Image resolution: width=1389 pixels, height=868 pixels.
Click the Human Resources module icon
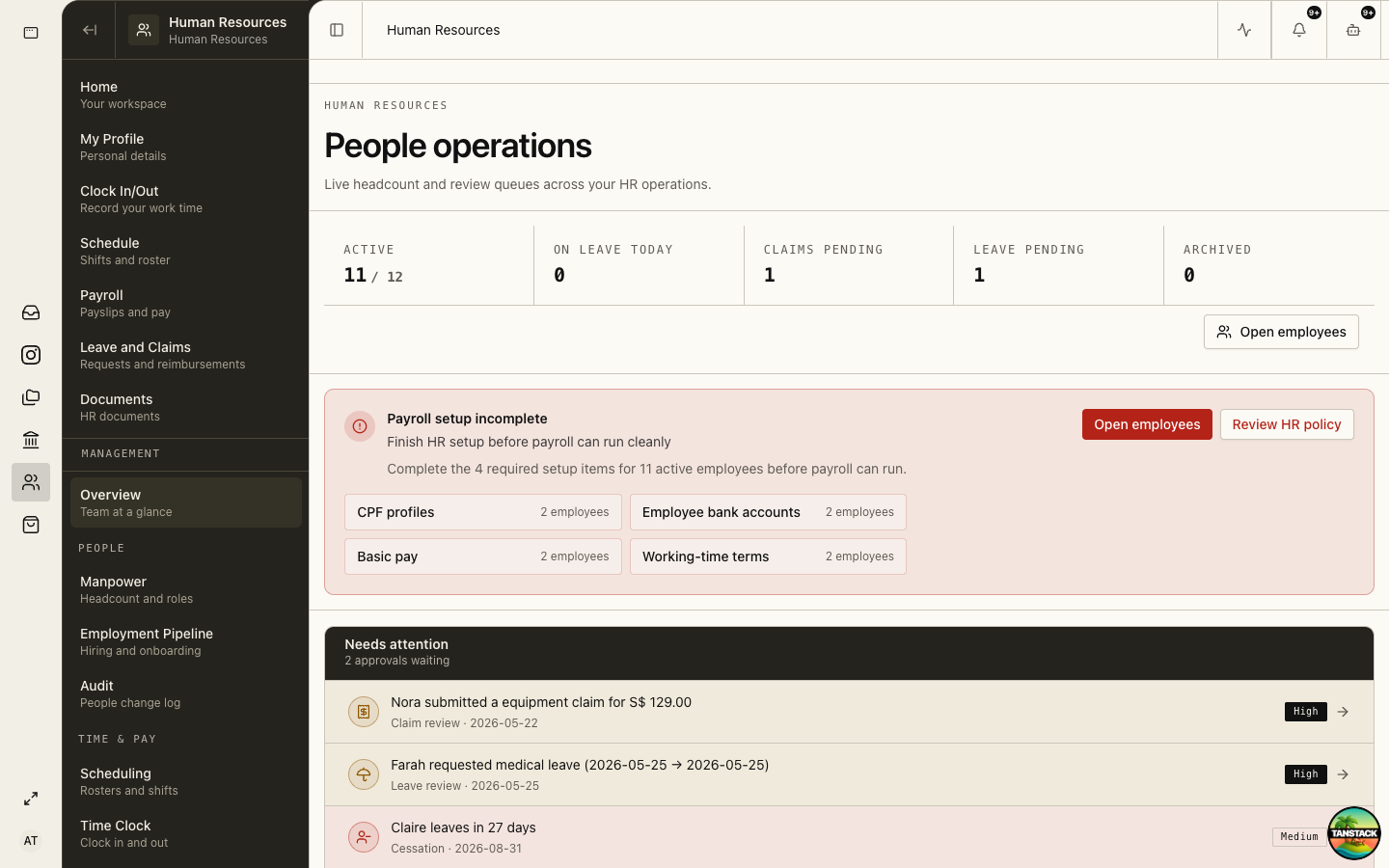click(144, 30)
